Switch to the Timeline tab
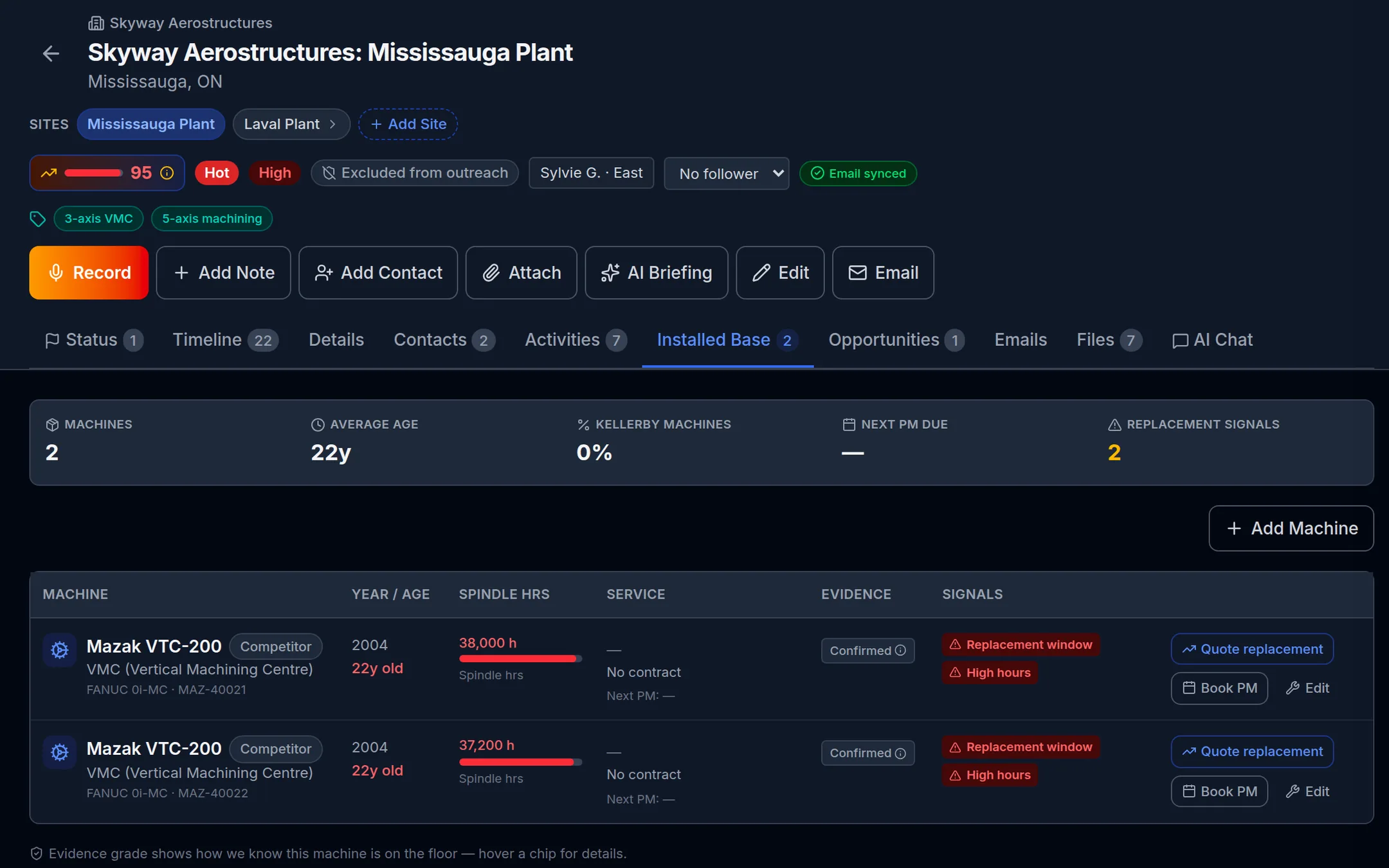 (226, 340)
